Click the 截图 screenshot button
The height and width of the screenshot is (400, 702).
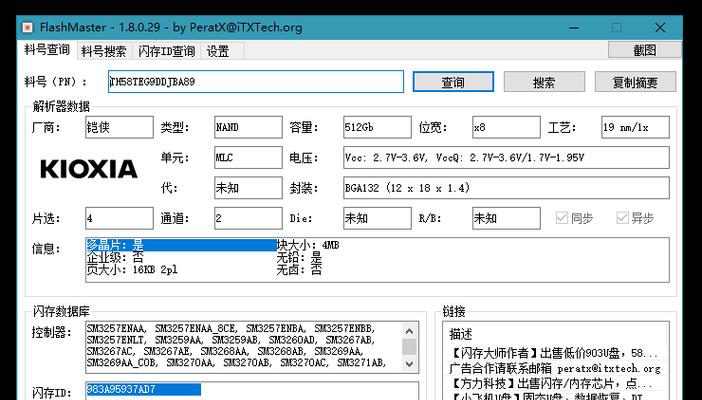click(x=644, y=50)
